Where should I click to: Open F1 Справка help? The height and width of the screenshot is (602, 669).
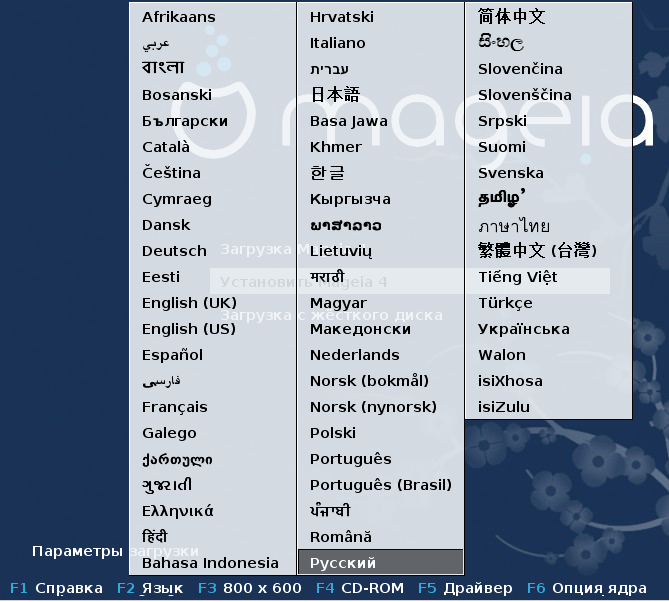[56, 588]
